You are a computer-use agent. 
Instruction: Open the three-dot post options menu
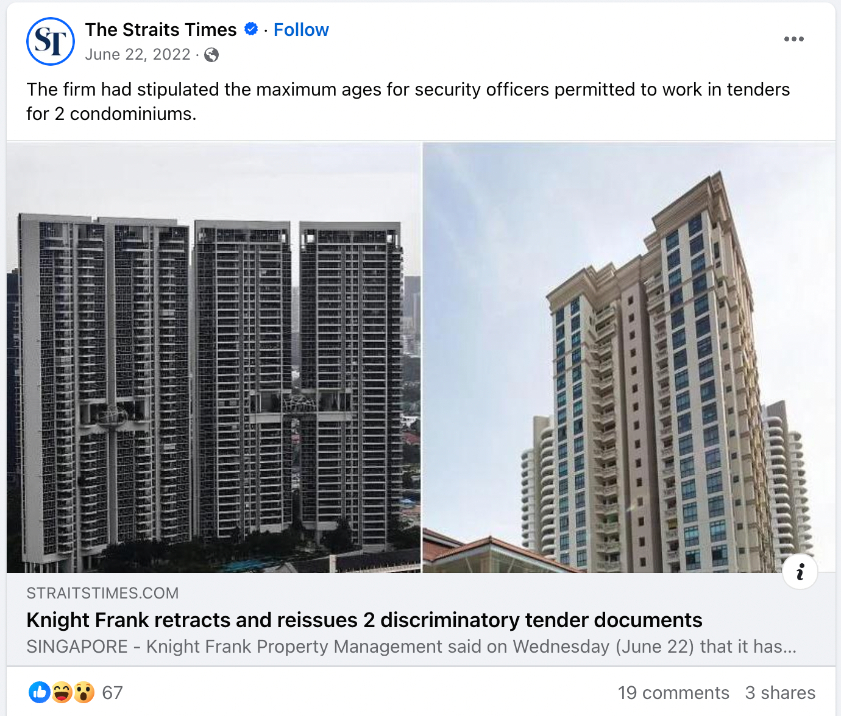[x=794, y=39]
